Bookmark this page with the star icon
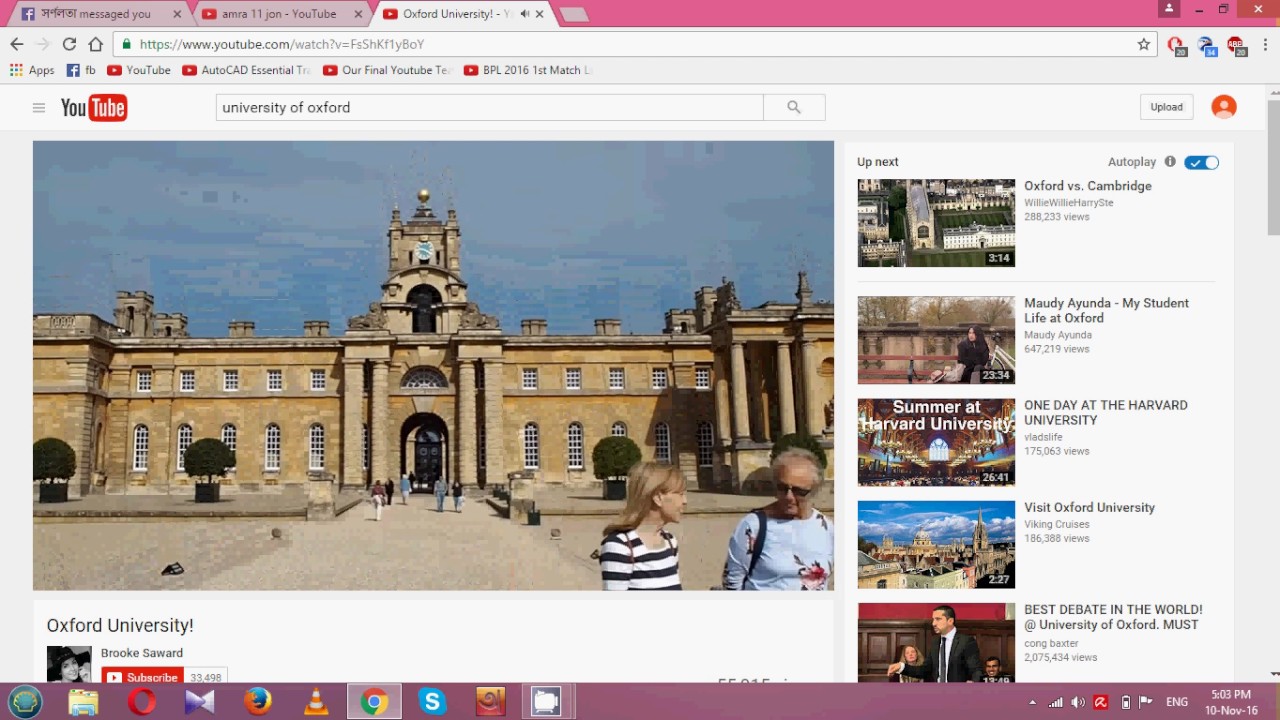This screenshot has height=720, width=1280. click(x=1144, y=44)
